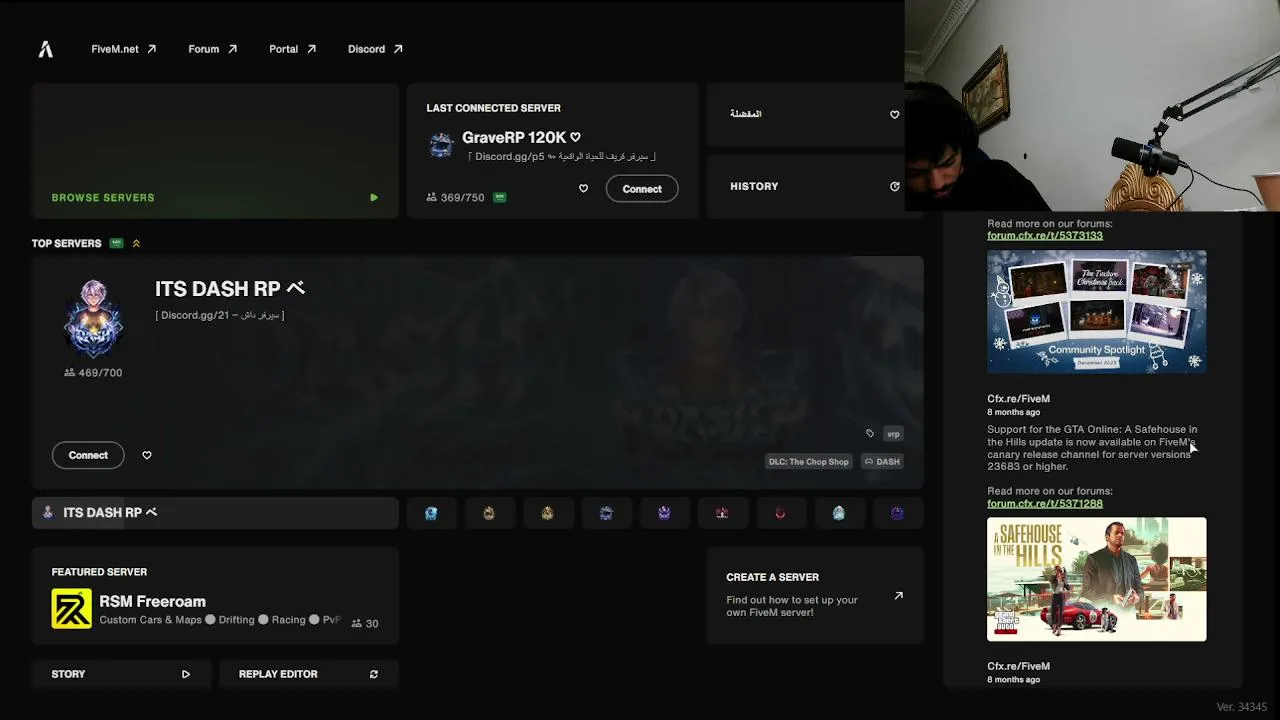
Task: Click the 369/750 player count
Action: click(455, 198)
